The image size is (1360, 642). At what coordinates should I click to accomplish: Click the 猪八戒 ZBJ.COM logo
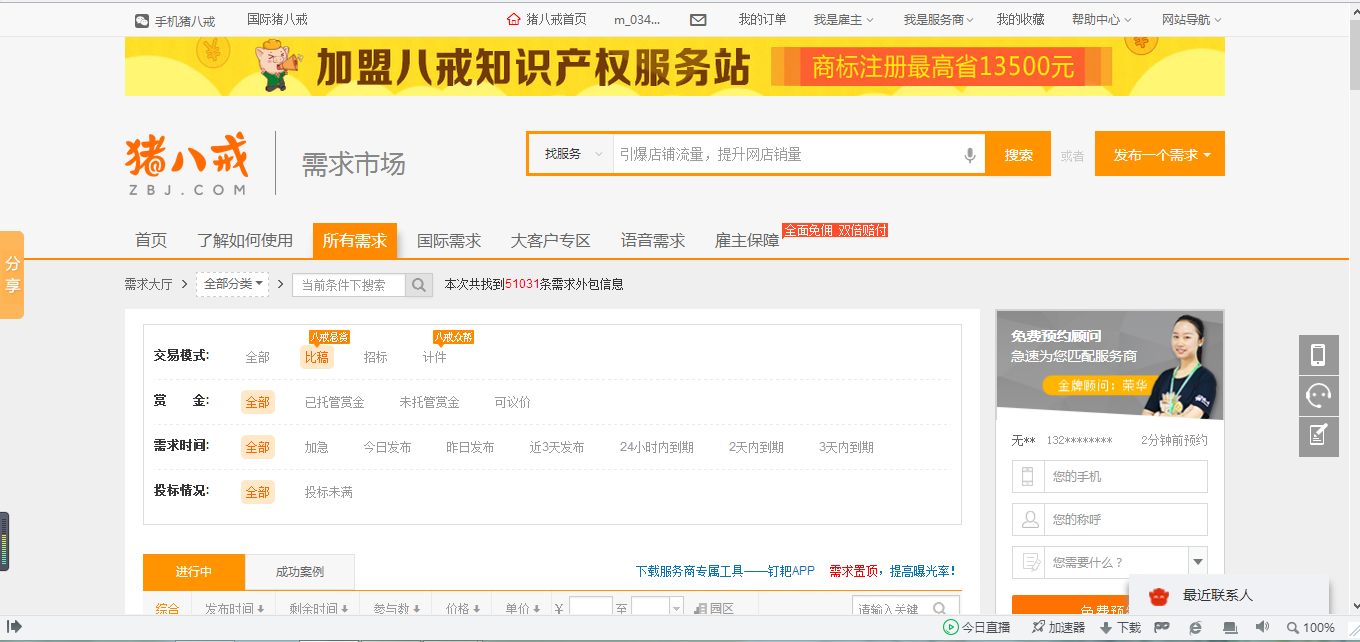187,164
